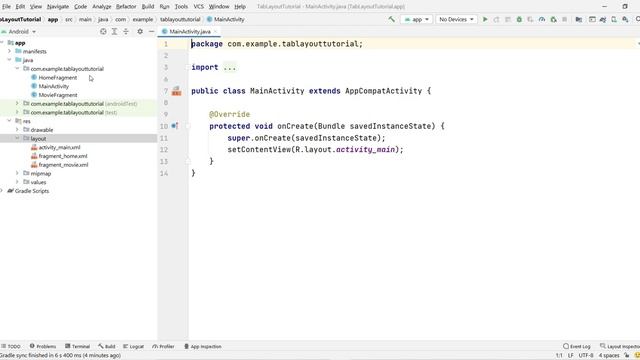Select fragment_home.xml layout file
Screen dimensions: 640x360
click(x=63, y=156)
